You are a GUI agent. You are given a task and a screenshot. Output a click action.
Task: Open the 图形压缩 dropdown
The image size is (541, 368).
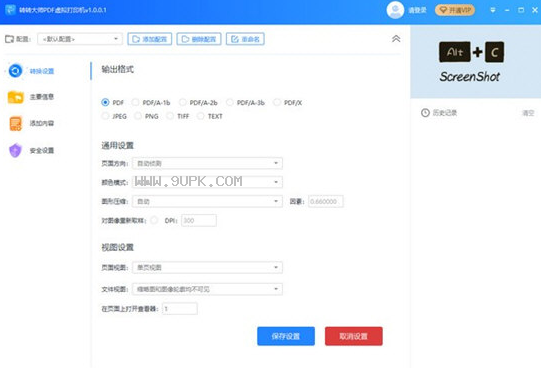click(x=207, y=201)
